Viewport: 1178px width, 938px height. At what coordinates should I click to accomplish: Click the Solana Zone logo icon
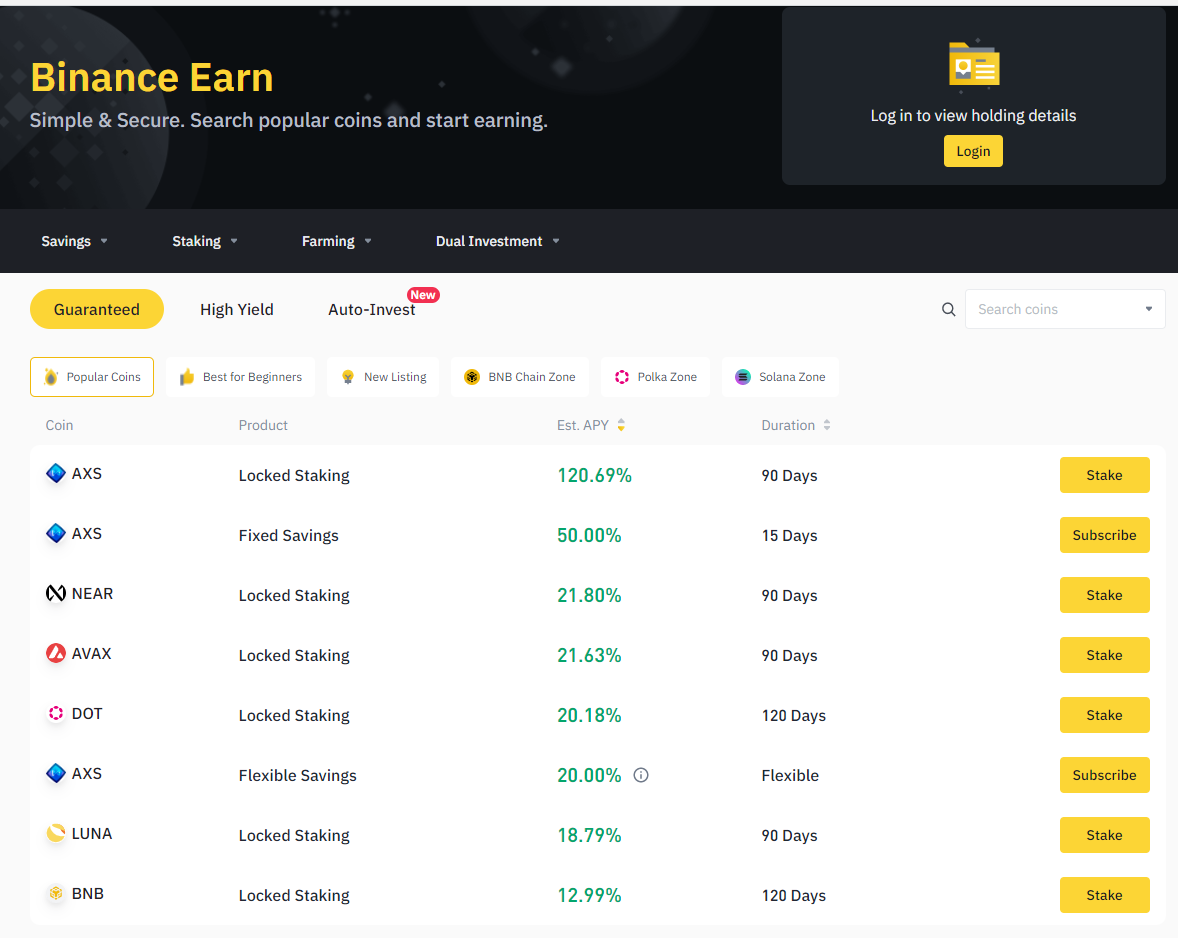(x=742, y=377)
